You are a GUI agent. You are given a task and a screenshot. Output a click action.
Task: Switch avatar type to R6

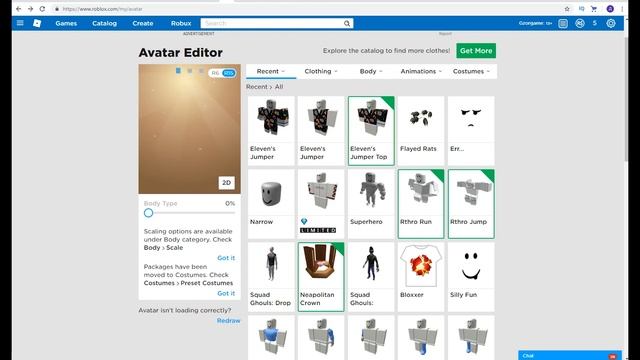tap(215, 73)
